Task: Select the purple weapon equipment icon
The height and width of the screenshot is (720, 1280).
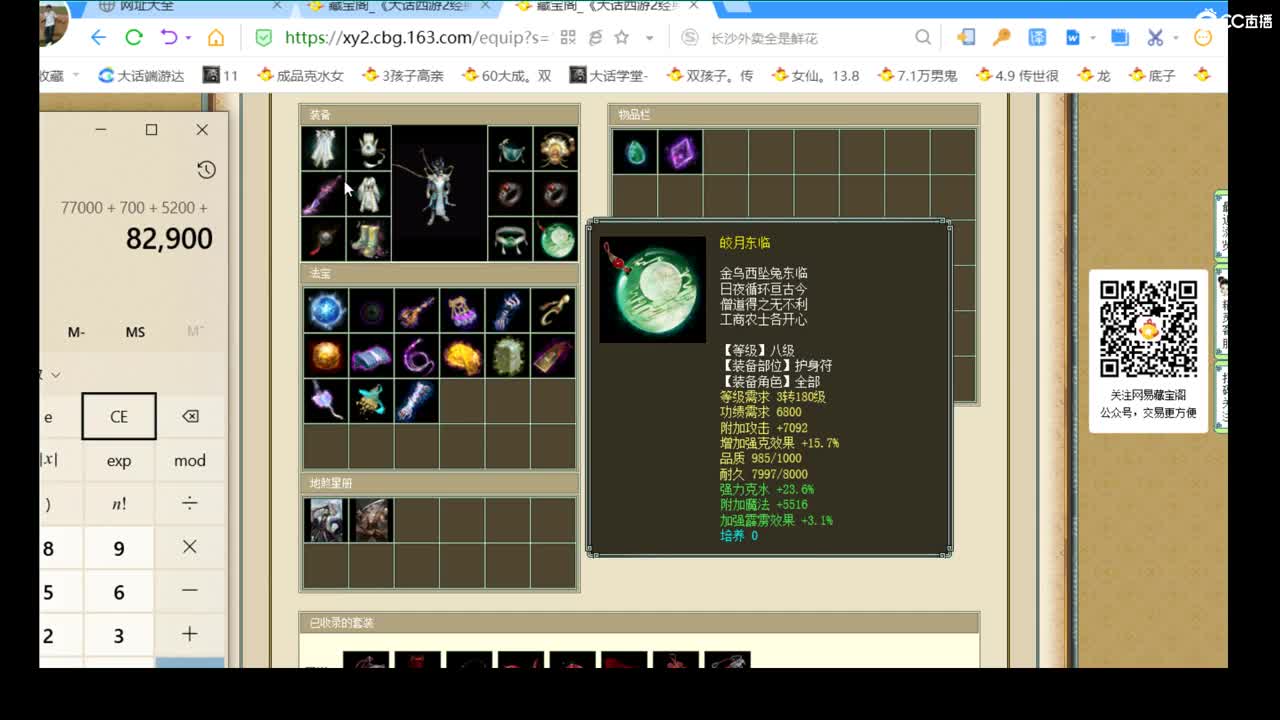Action: 324,194
